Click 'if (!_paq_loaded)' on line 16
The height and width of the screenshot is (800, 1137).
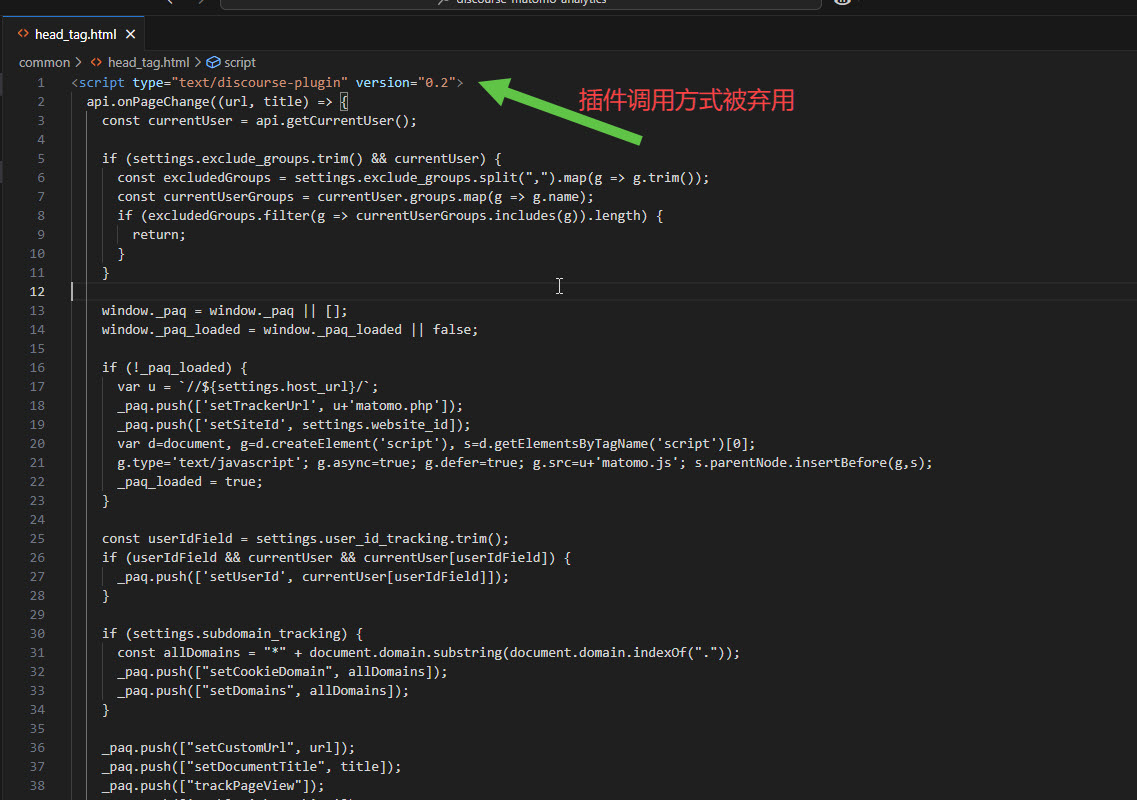point(167,368)
